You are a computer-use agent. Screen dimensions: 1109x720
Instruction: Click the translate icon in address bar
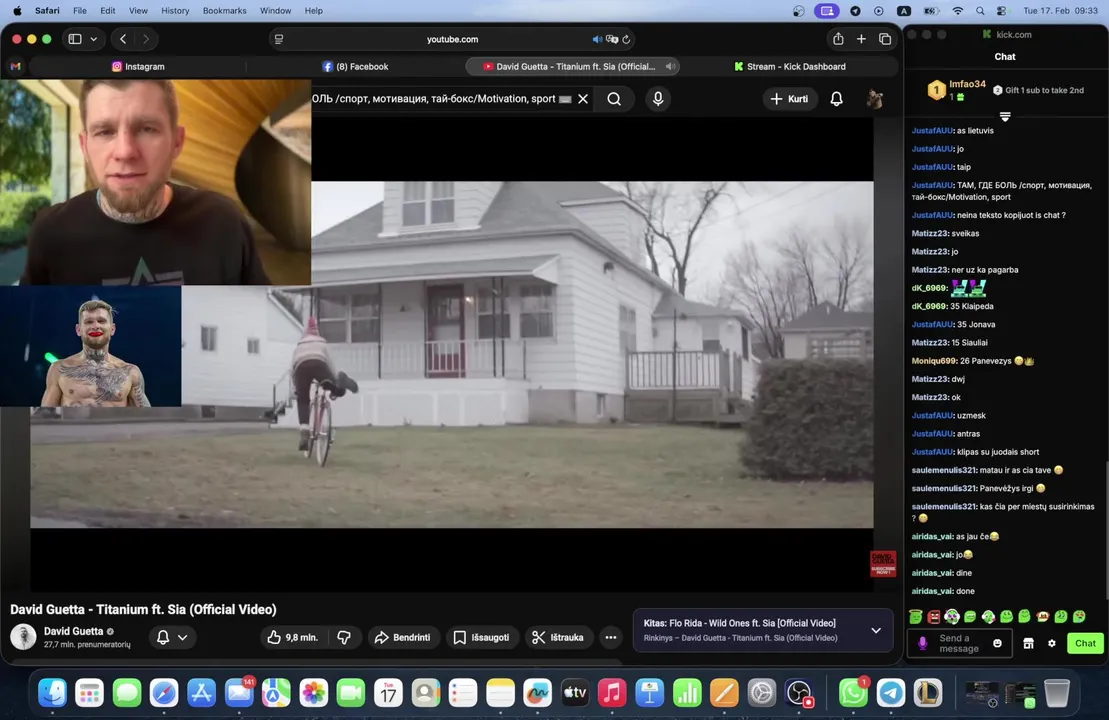[612, 39]
